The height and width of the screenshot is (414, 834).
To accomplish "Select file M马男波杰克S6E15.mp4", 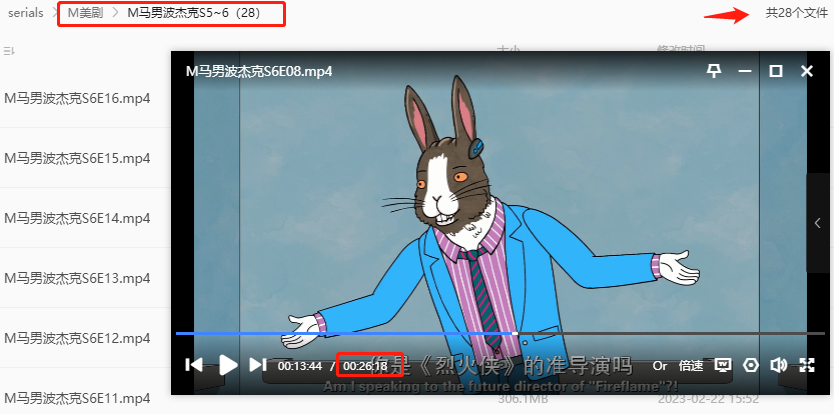I will [x=77, y=159].
